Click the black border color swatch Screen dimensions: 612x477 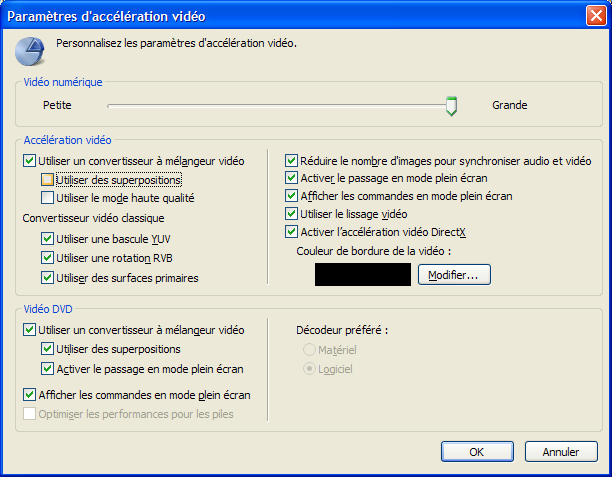pos(363,274)
